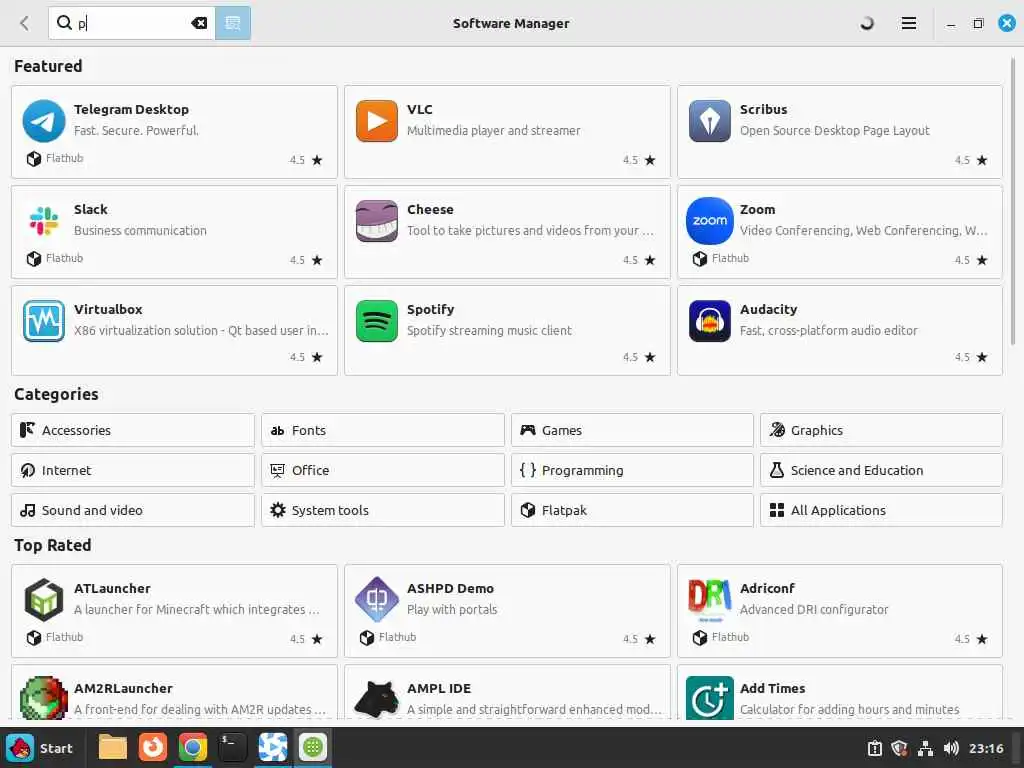Viewport: 1024px width, 768px height.
Task: Click the Spotify green icon
Action: (x=377, y=321)
